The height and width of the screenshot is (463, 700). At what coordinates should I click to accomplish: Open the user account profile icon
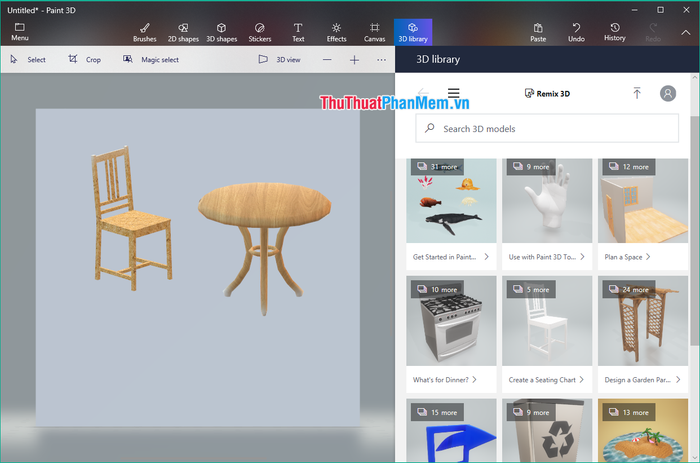(668, 93)
